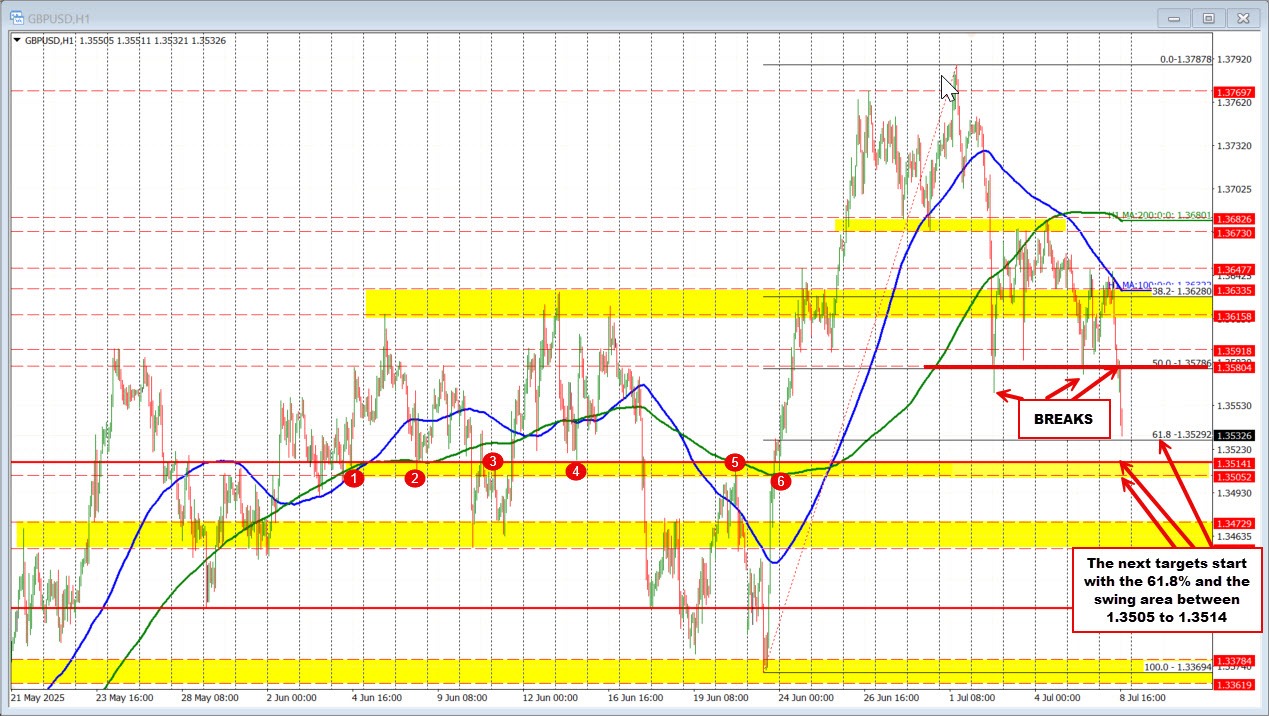
Task: Click the red numbered marker 6 on the chart
Action: [x=781, y=481]
